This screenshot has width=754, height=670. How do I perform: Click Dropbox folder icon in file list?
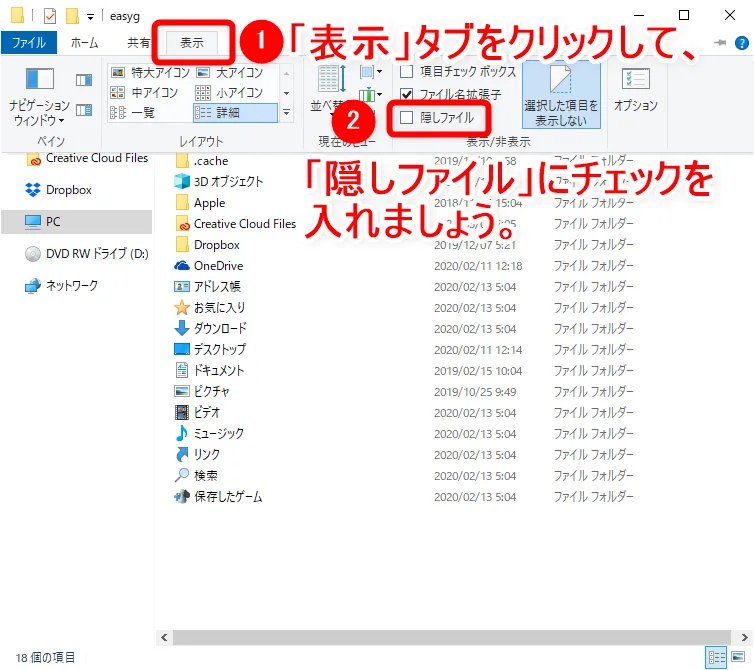point(182,245)
